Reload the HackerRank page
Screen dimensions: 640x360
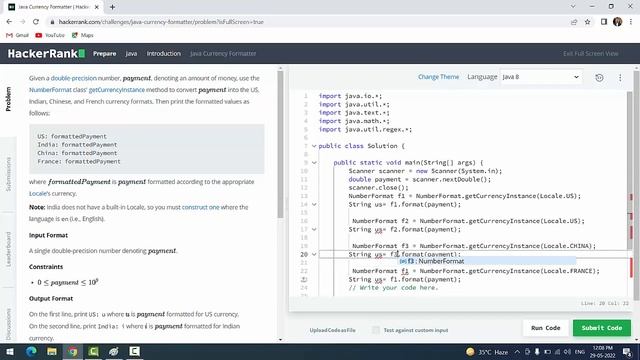[x=36, y=22]
